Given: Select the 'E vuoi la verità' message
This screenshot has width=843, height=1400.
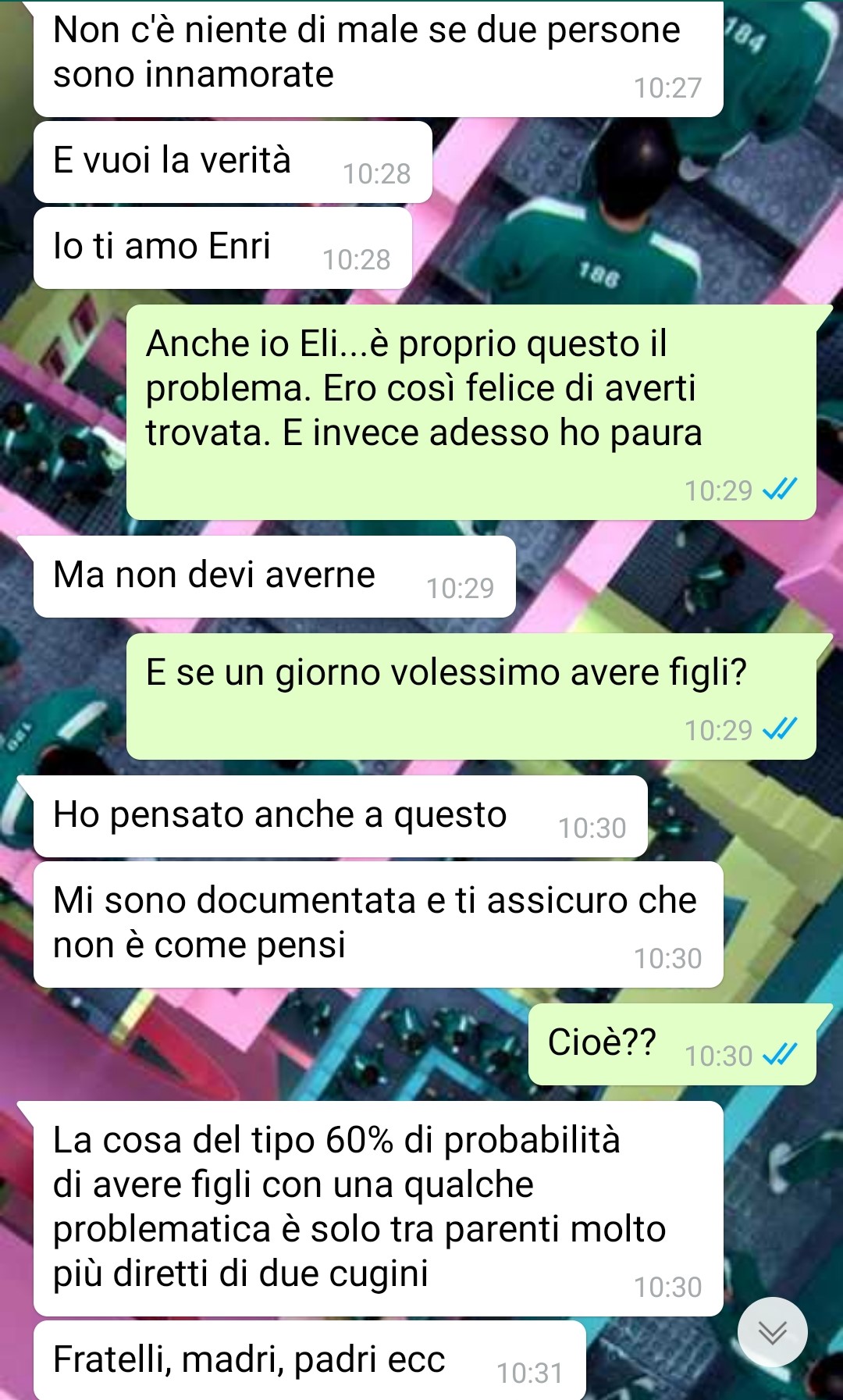Looking at the screenshot, I should coord(233,162).
